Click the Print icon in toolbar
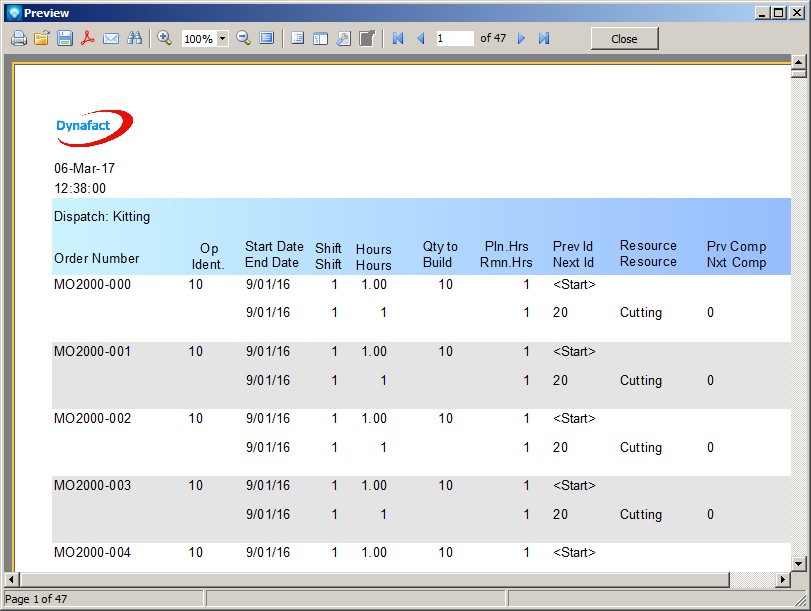This screenshot has width=811, height=611. coord(18,38)
